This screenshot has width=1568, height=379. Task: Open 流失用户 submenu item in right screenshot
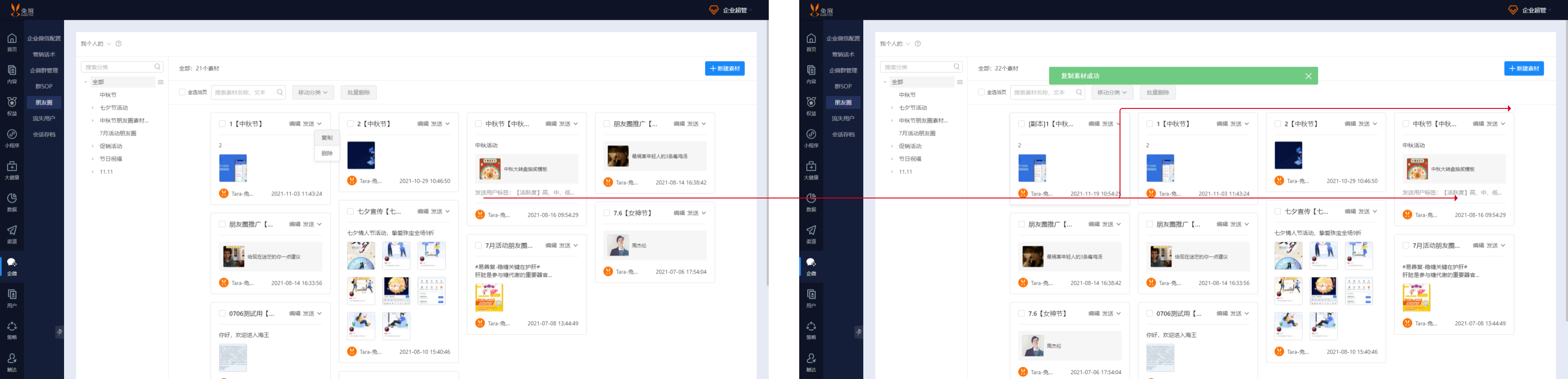(x=843, y=119)
